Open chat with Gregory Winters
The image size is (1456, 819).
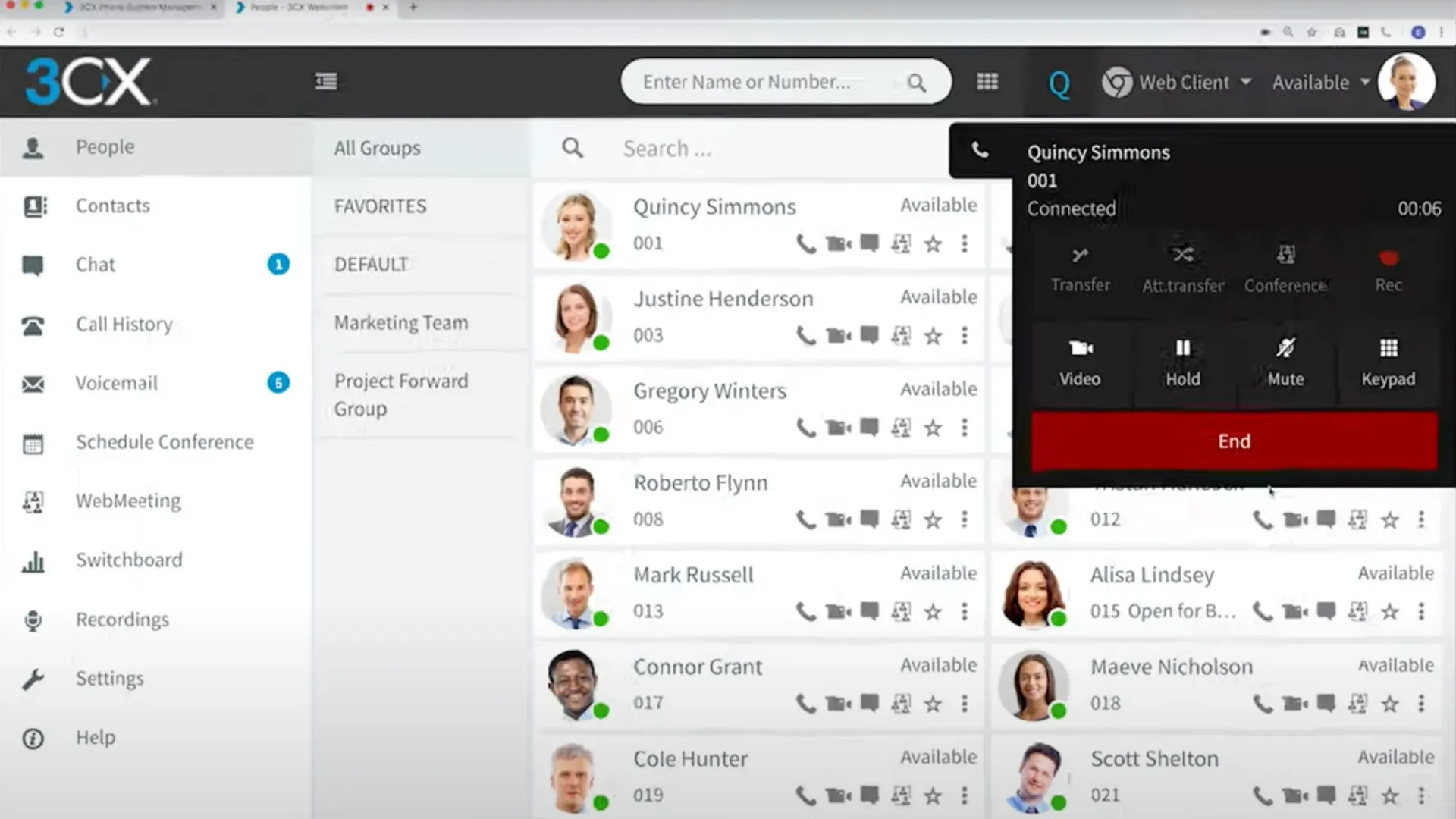(x=869, y=427)
